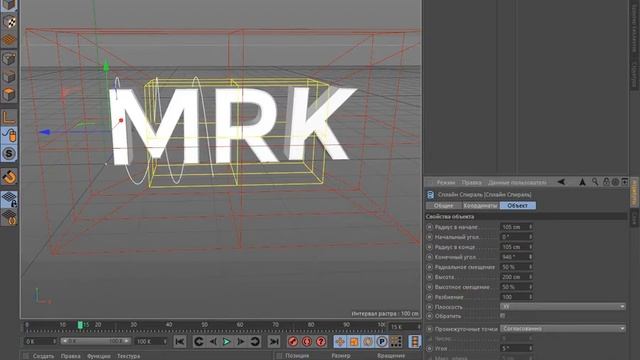The width and height of the screenshot is (640, 360).
Task: Switch to Polygons mode orange-top cube icon
Action: (x=9, y=94)
